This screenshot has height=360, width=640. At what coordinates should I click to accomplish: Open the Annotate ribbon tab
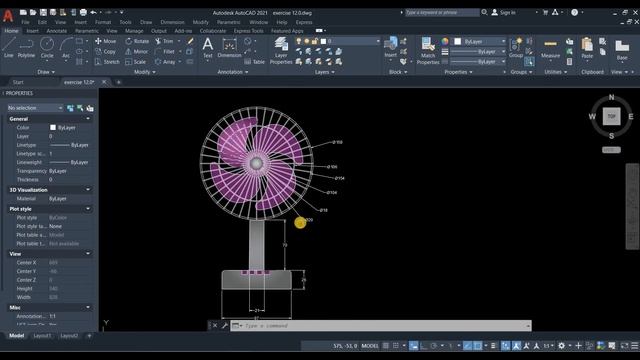[56, 31]
